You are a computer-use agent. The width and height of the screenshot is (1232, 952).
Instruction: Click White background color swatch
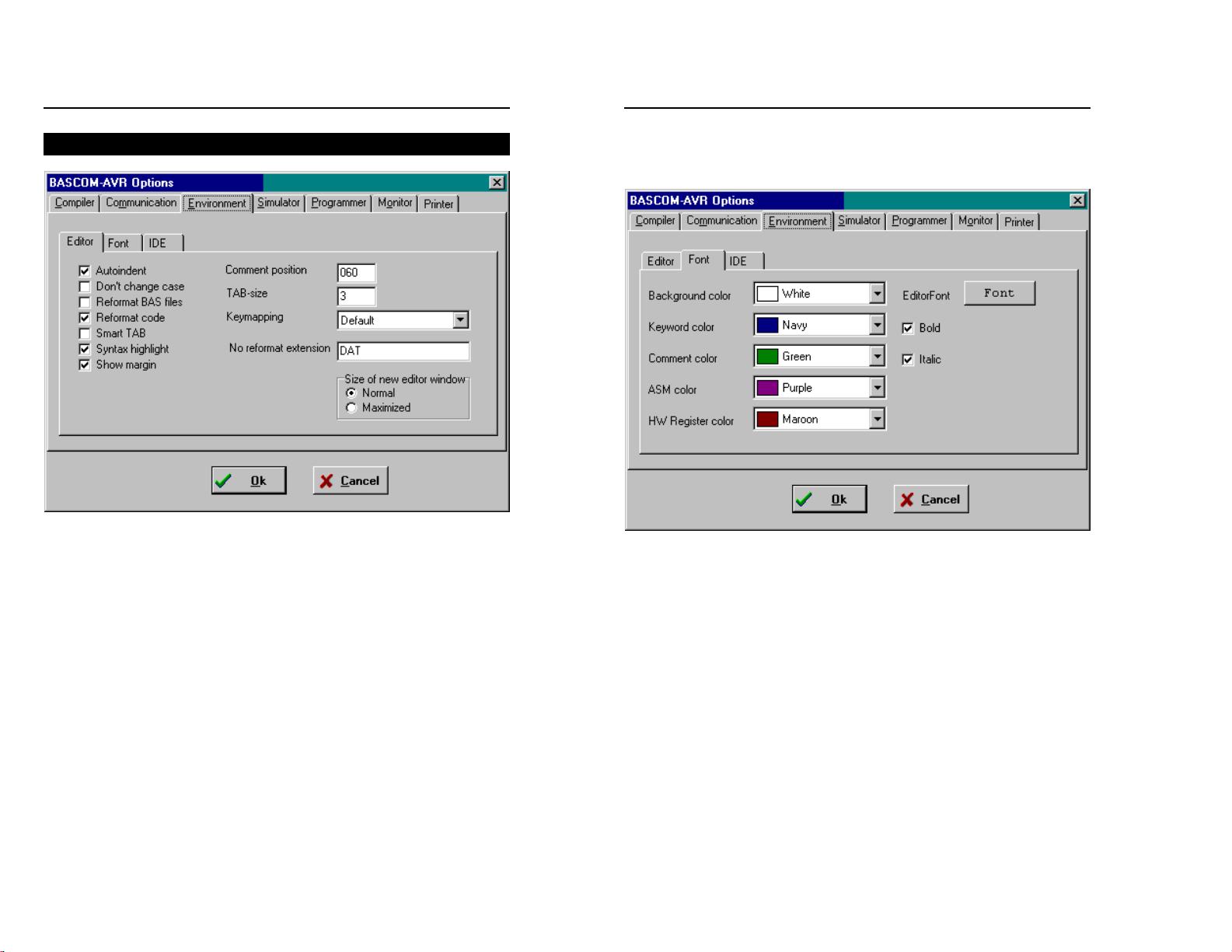767,294
